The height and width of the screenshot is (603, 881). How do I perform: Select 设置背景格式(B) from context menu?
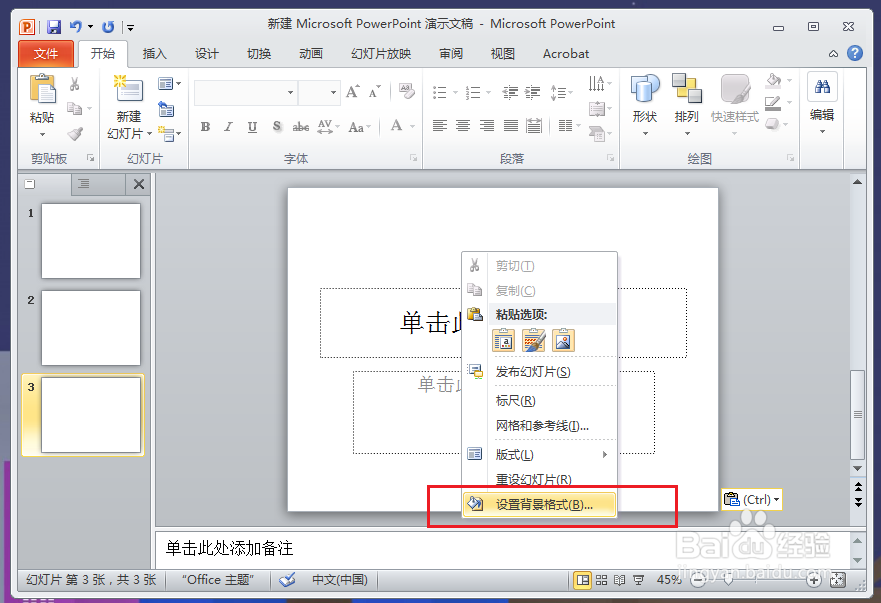539,504
